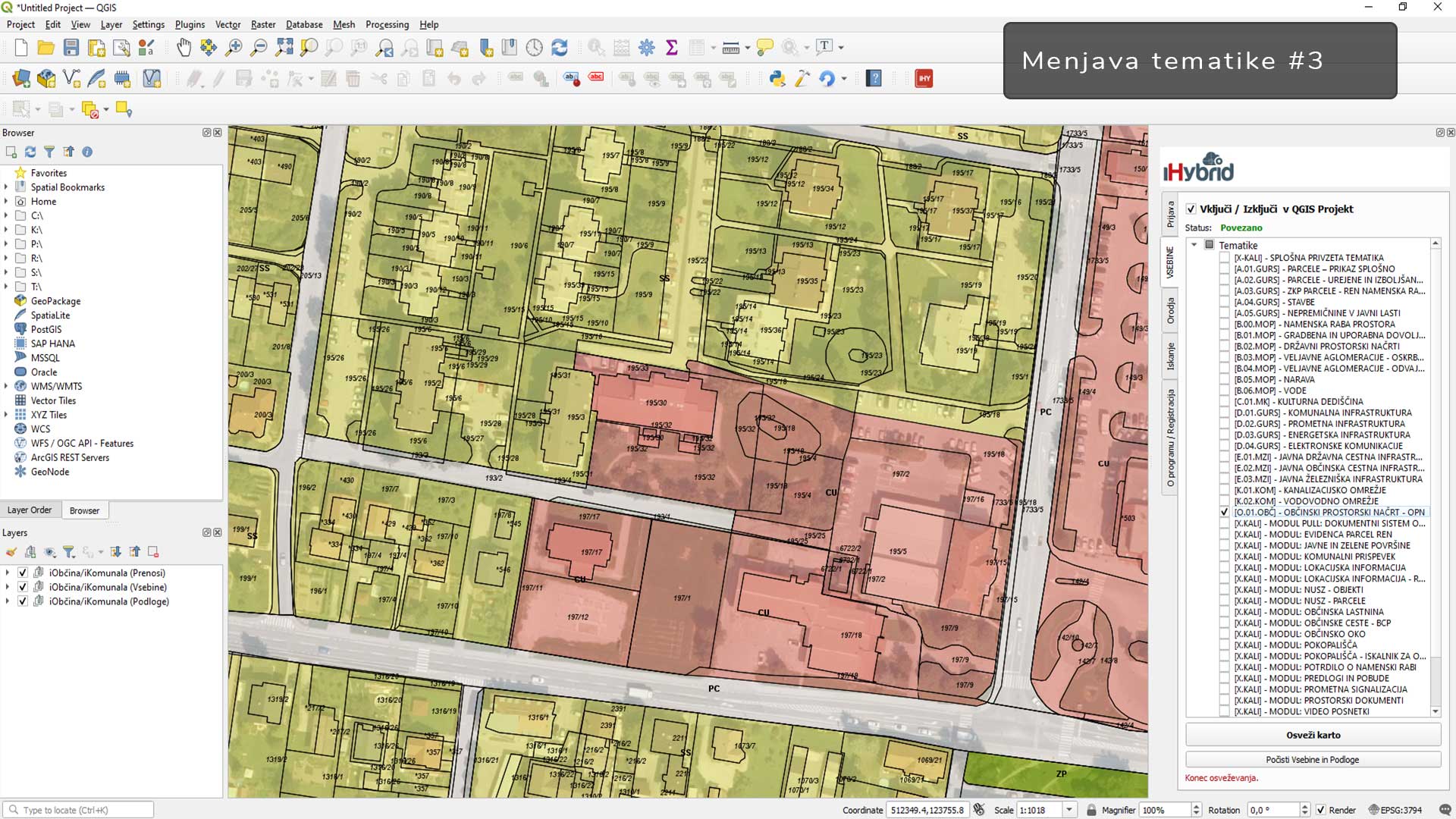1456x819 pixels.
Task: Click the Osveži karto button
Action: [1313, 735]
